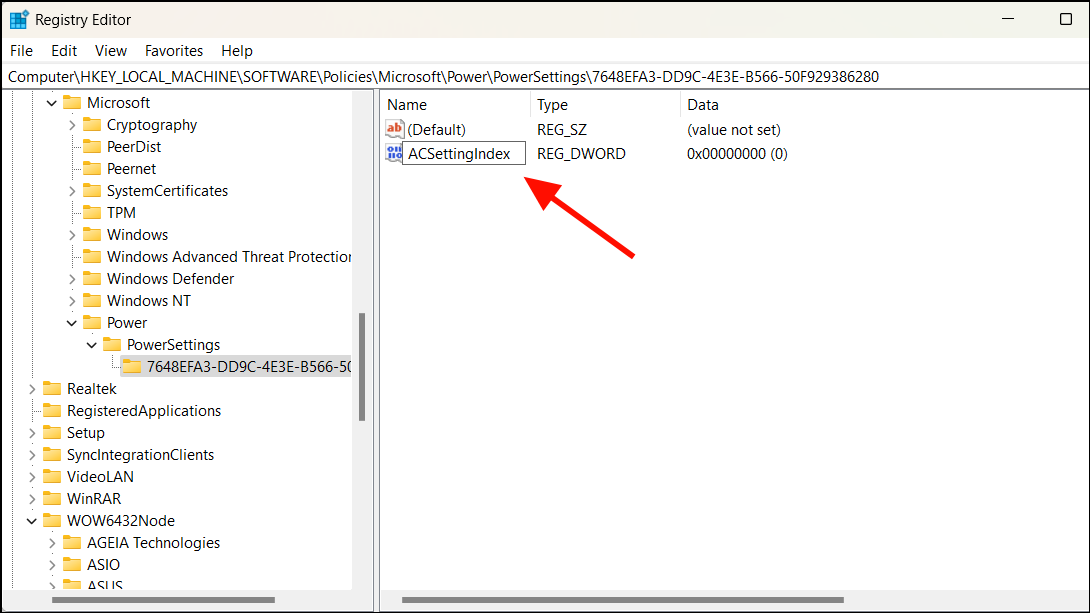Select the Setup folder icon
Screen dimensions: 1090x613
52,433
